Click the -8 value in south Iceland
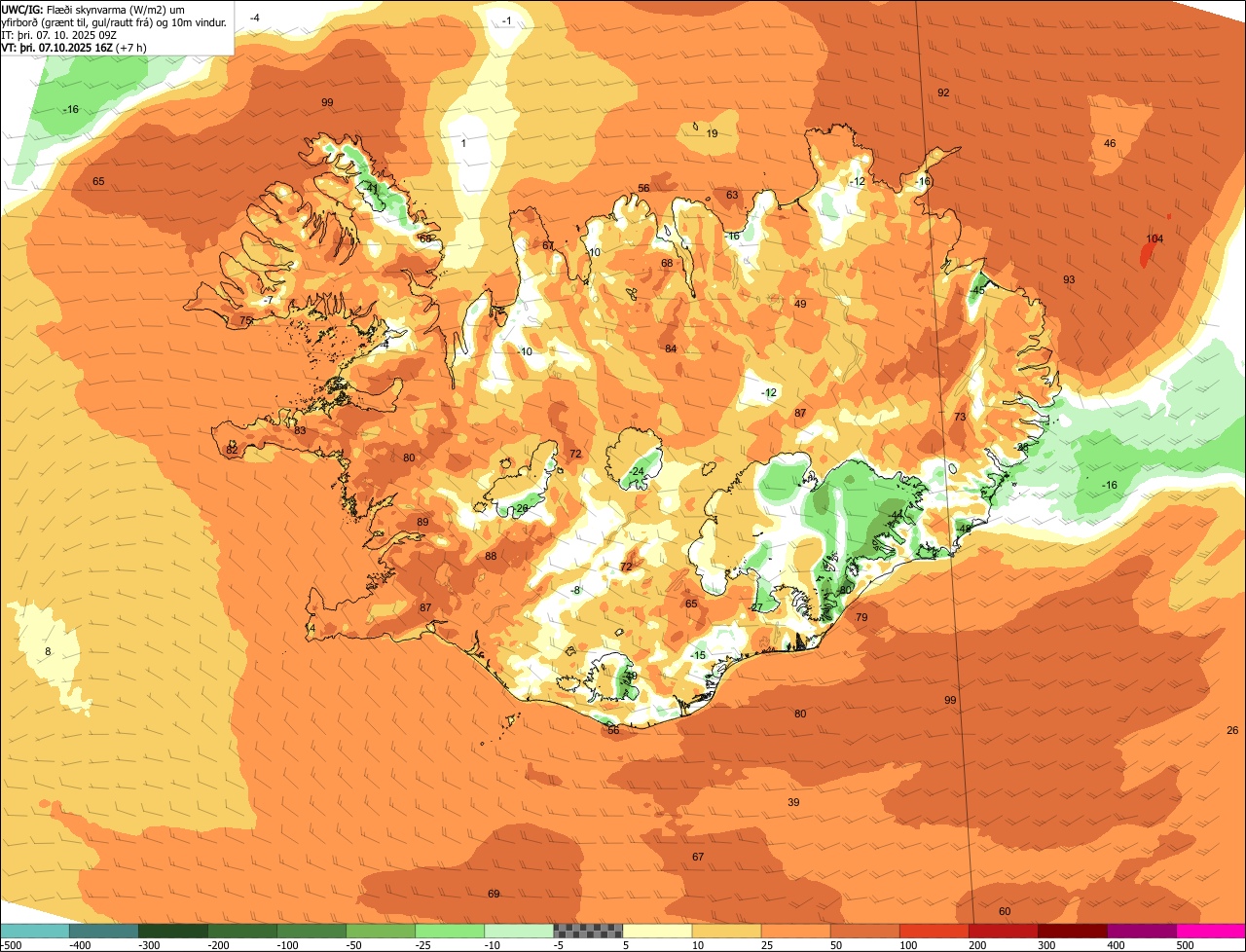The image size is (1246, 952). pyautogui.click(x=575, y=590)
